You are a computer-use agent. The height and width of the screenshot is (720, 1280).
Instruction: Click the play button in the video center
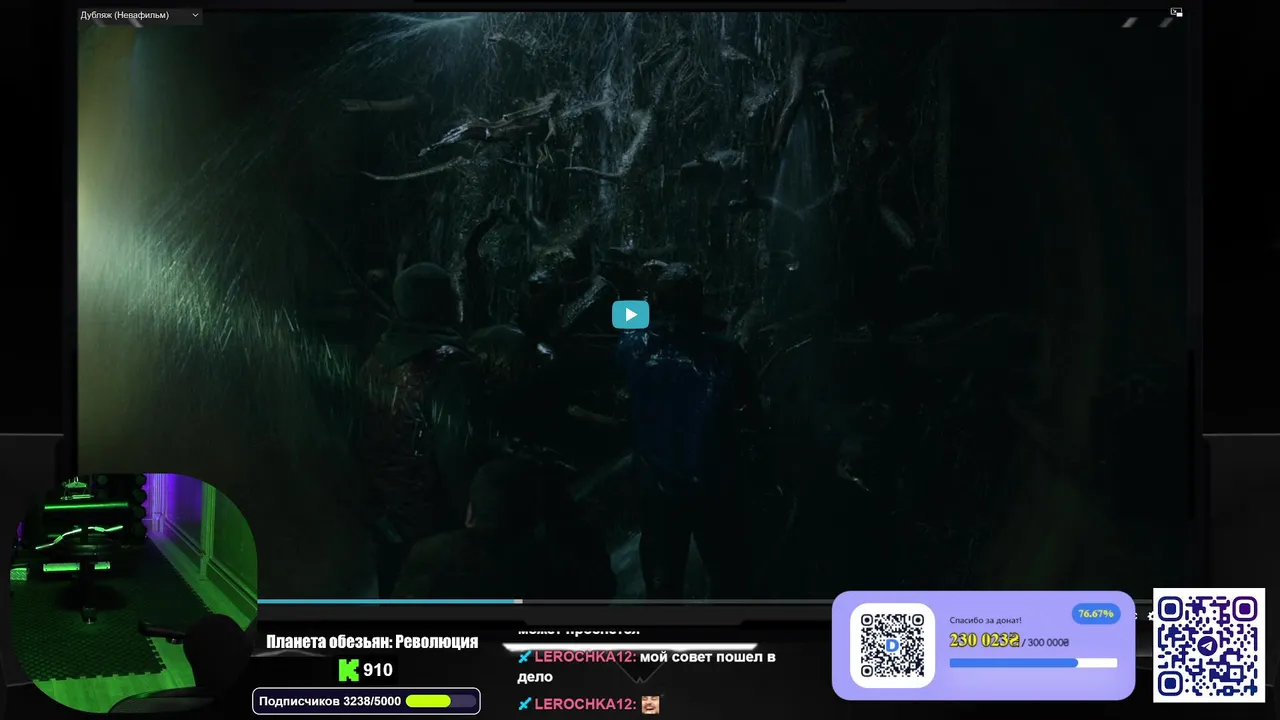point(630,315)
